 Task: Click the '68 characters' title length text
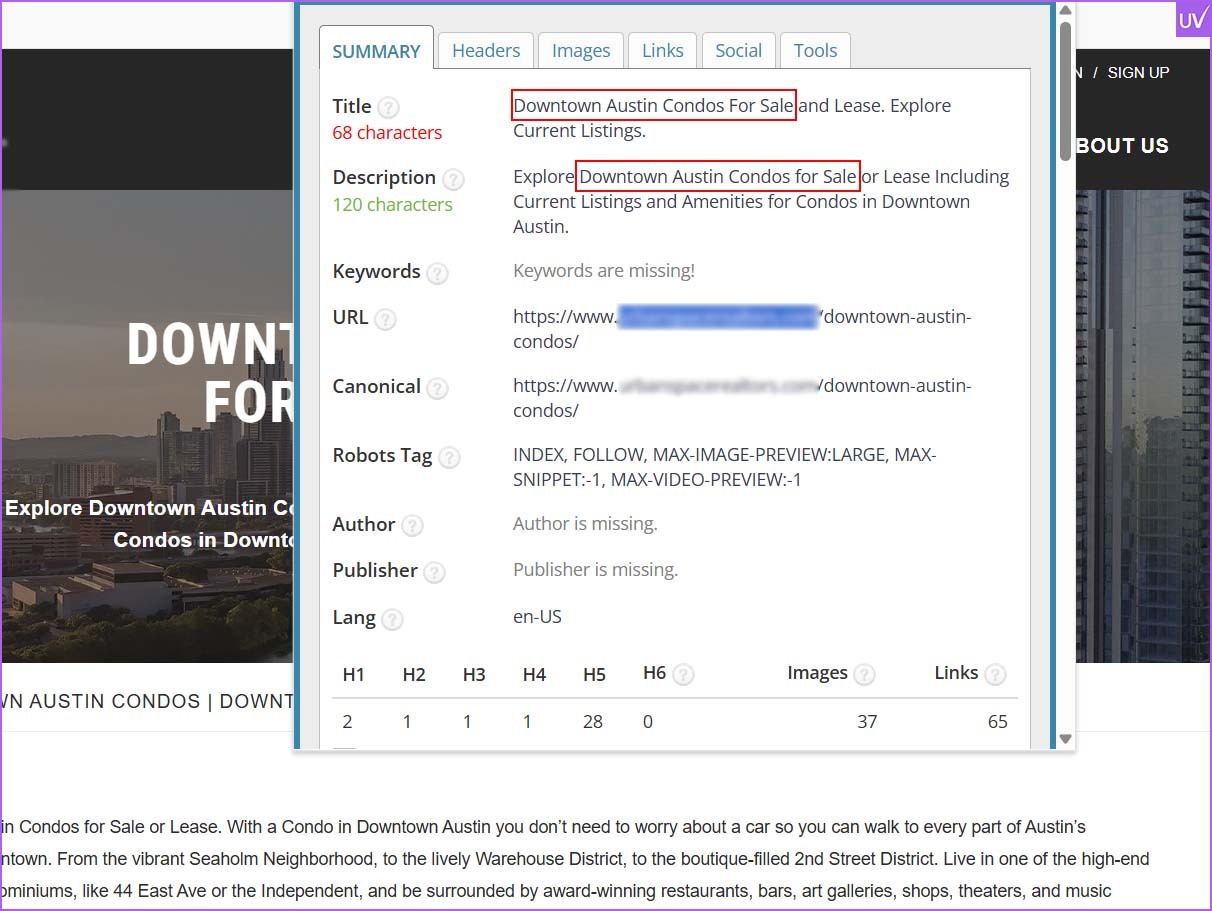tap(387, 133)
